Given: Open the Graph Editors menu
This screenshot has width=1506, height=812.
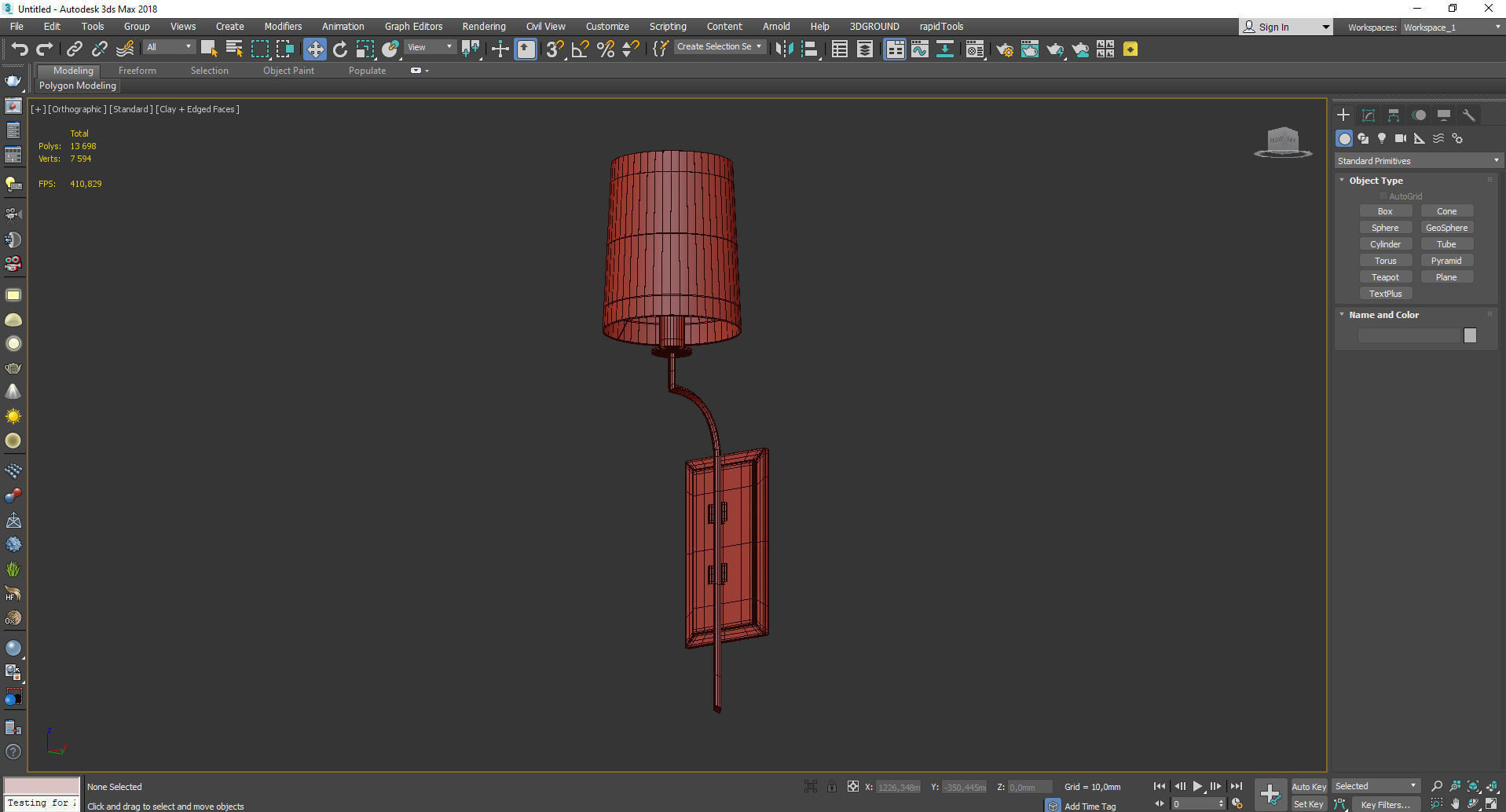Looking at the screenshot, I should pyautogui.click(x=413, y=27).
